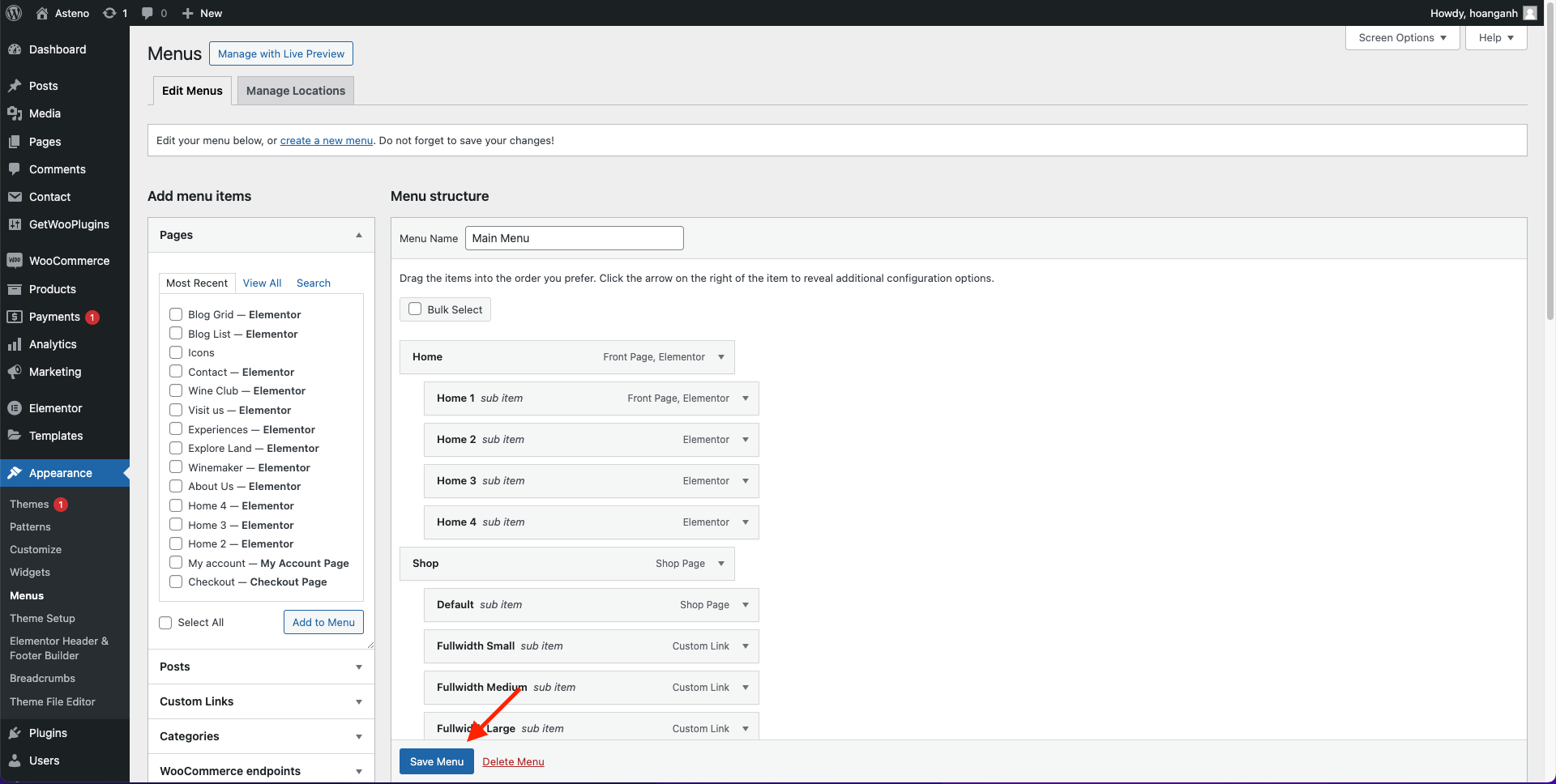Click the comments bubble icon in admin bar

(x=147, y=13)
